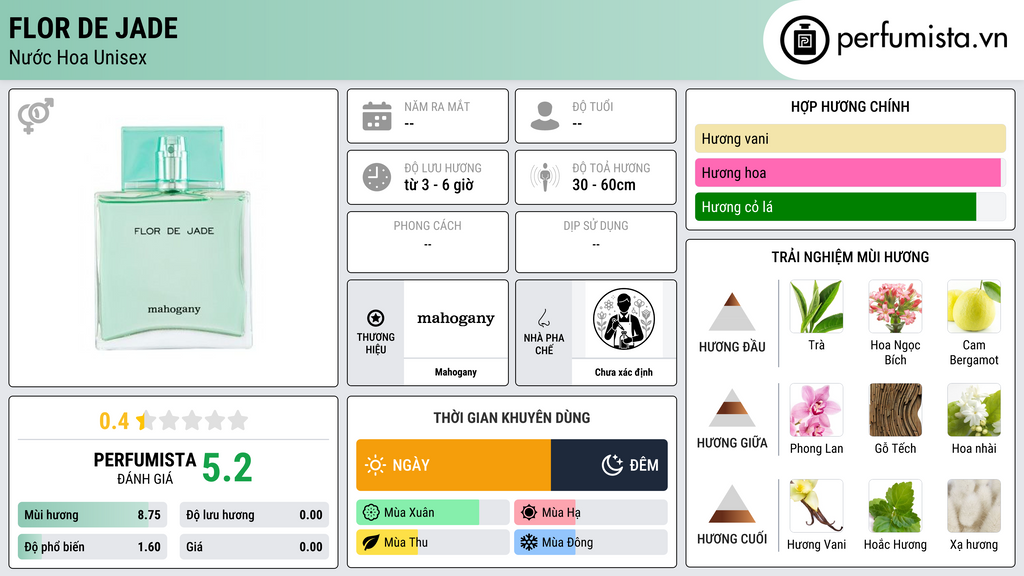Click the Hoa Ngọc Bích flower image

[x=895, y=307]
